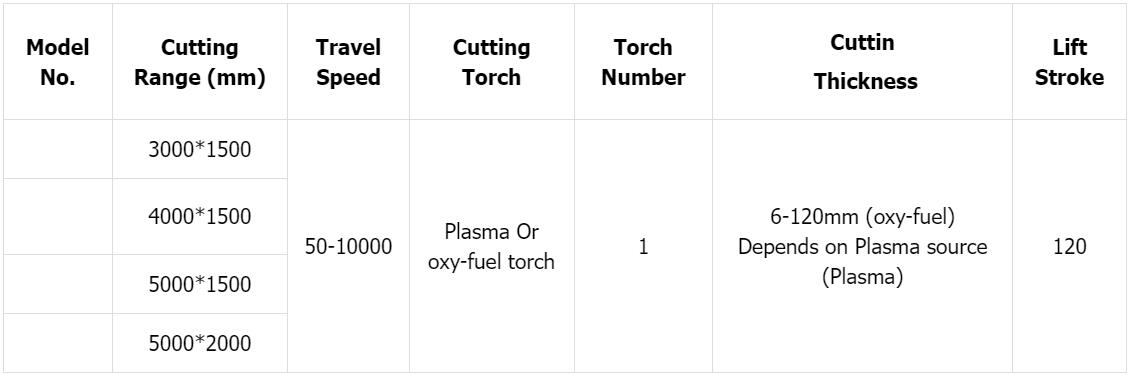Click the Lift Stroke column header
The height and width of the screenshot is (375, 1130).
pos(1069,62)
